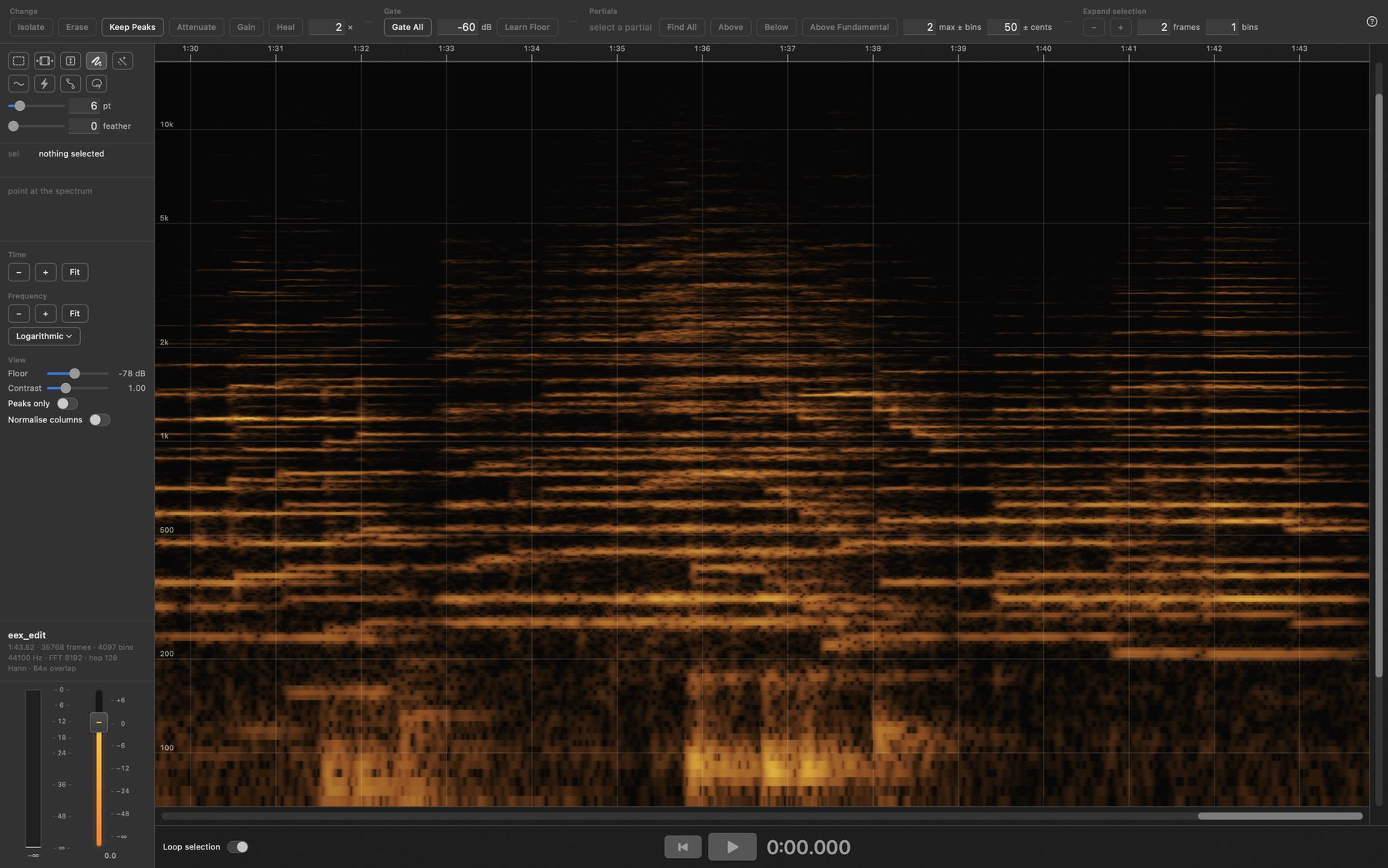Click the Find All partials button
1388x868 pixels.
(x=682, y=27)
